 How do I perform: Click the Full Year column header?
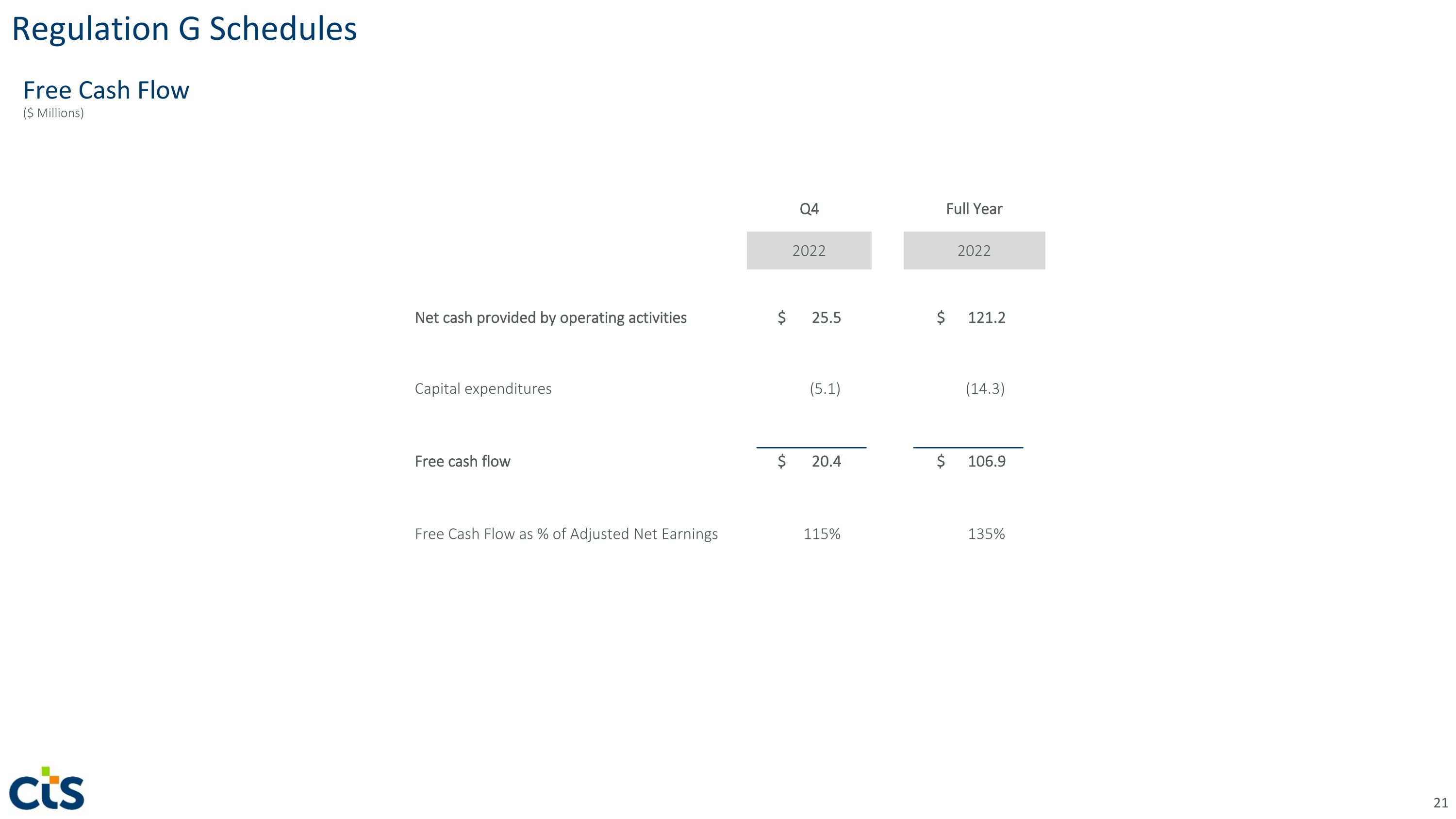[973, 209]
